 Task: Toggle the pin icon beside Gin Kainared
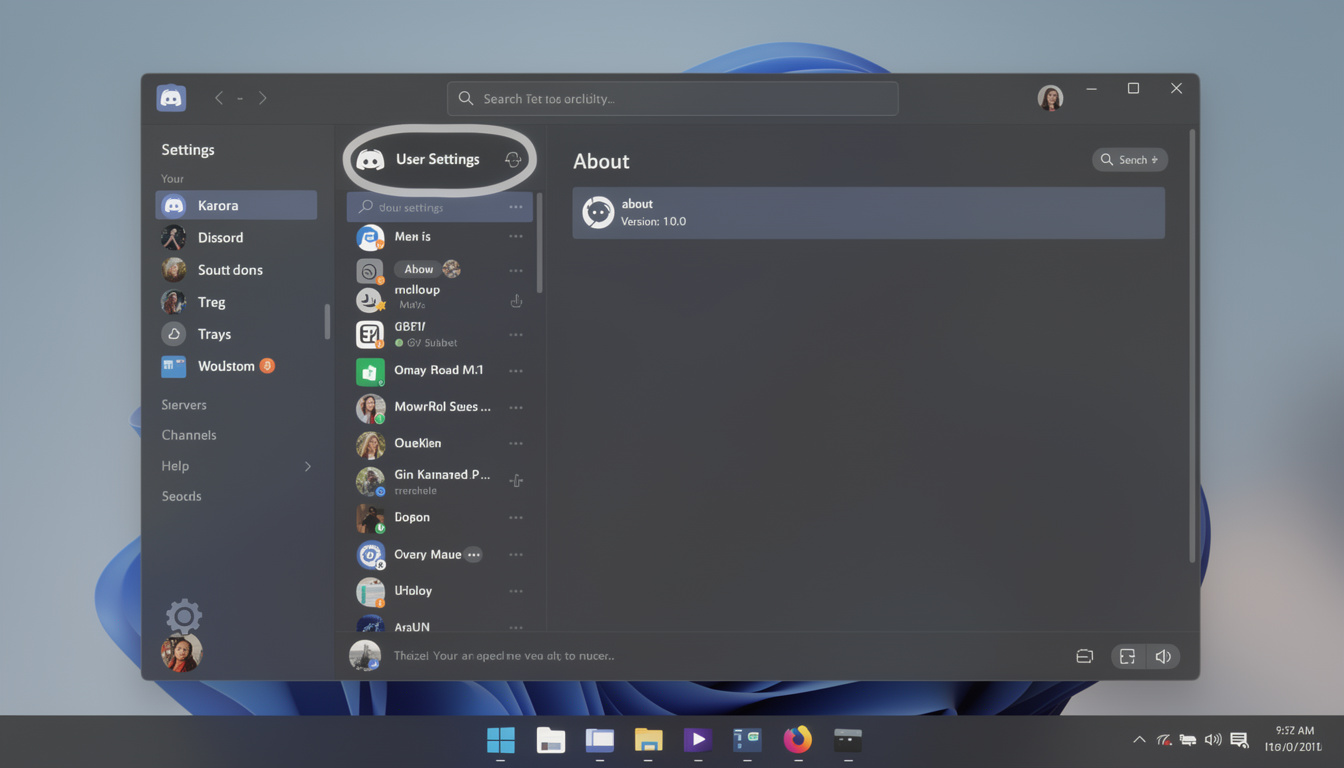pyautogui.click(x=516, y=481)
